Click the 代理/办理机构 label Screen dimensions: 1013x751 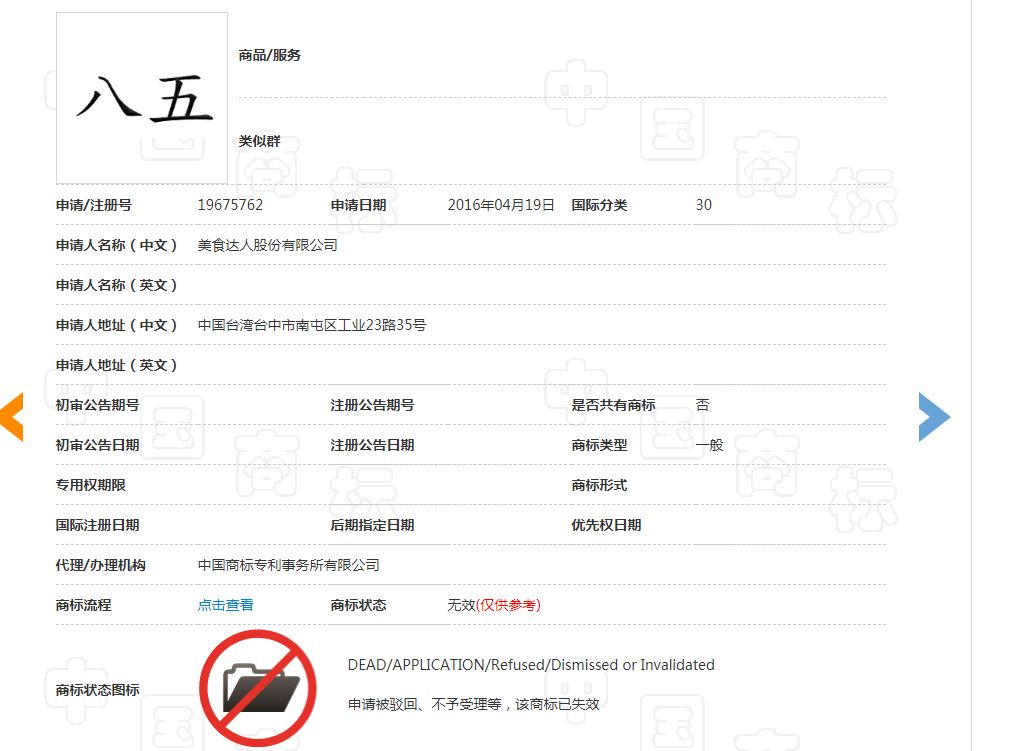click(101, 565)
